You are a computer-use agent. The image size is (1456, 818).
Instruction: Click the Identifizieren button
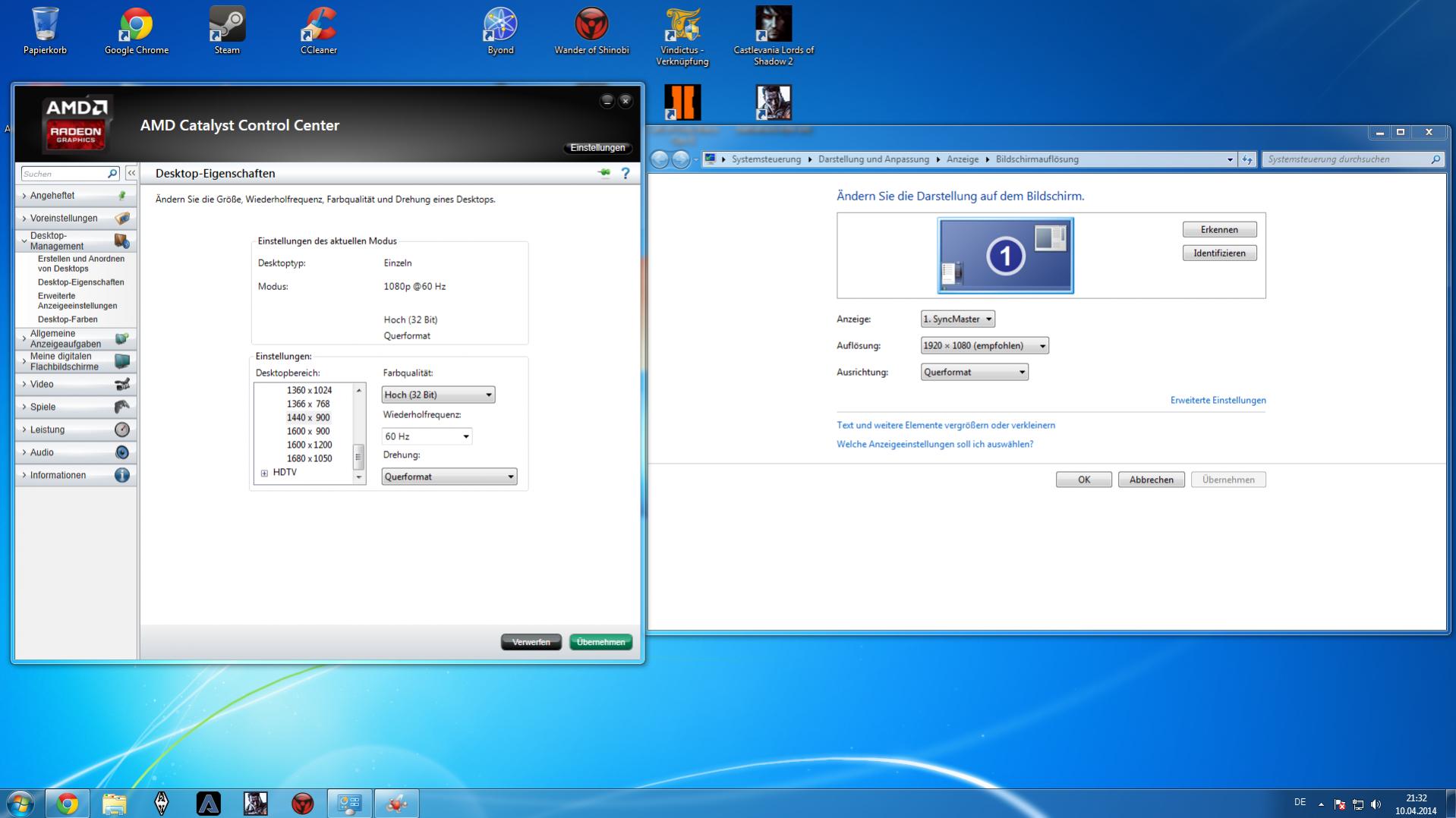[1219, 253]
